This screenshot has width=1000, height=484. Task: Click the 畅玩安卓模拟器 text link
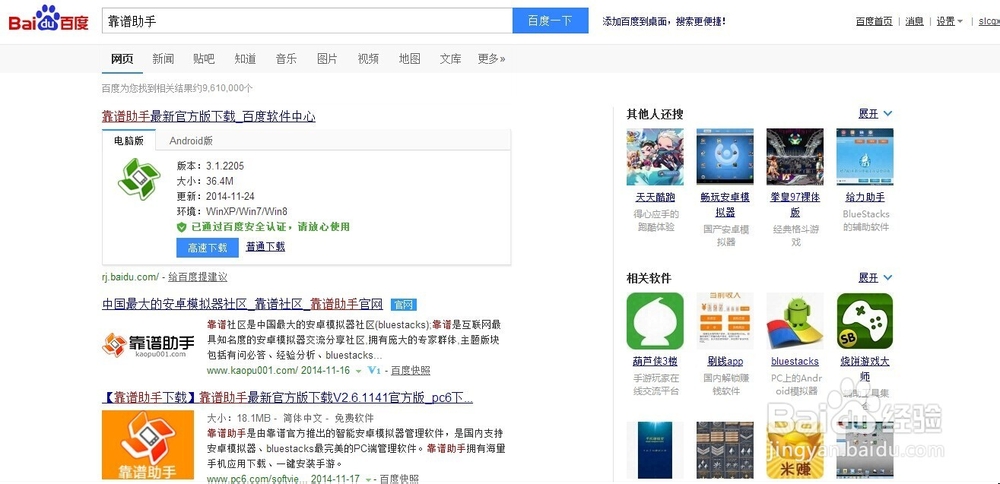(725, 205)
